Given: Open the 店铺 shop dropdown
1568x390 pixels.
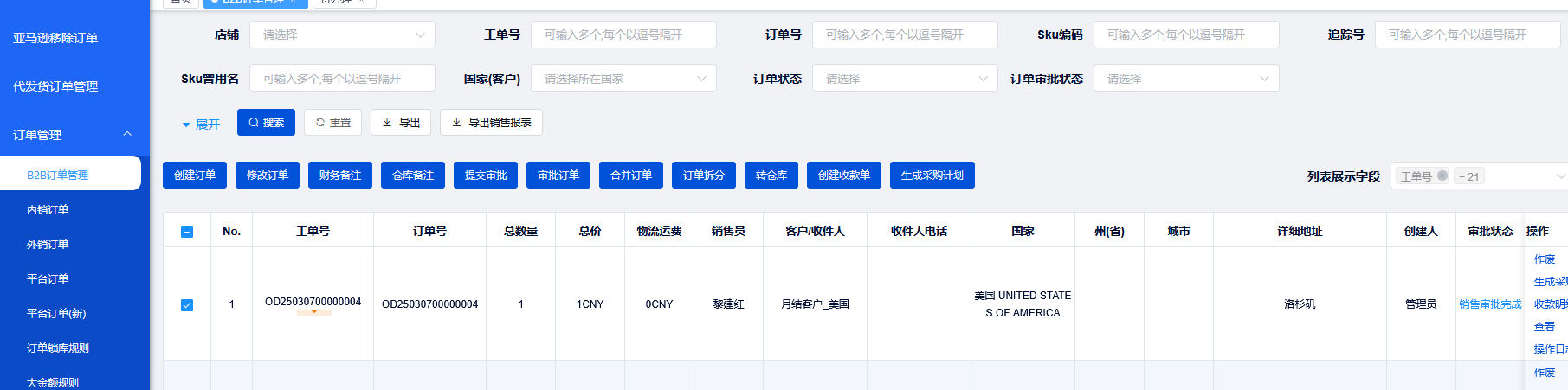Looking at the screenshot, I should [342, 35].
